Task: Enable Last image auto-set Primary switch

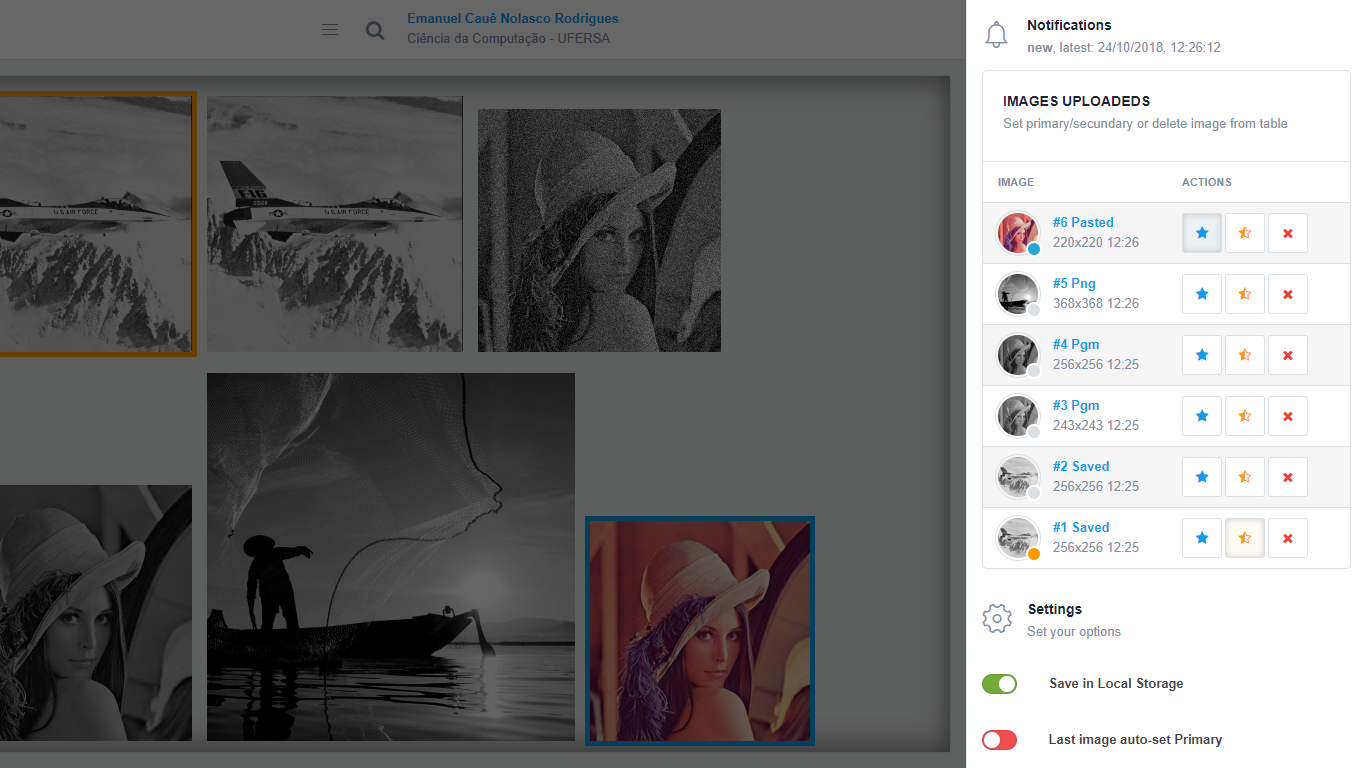Action: pyautogui.click(x=999, y=740)
